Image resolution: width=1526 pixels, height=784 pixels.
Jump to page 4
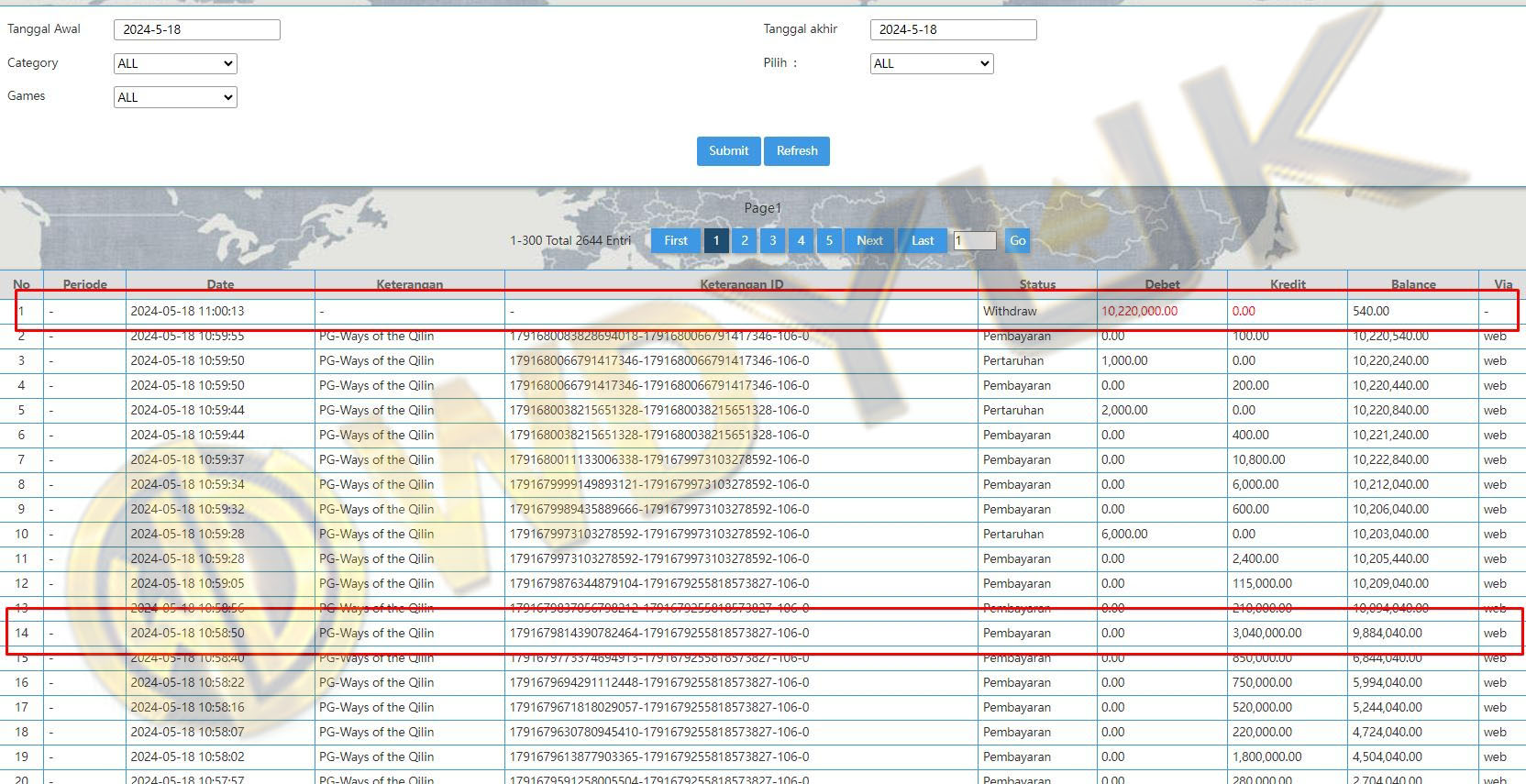pos(801,240)
